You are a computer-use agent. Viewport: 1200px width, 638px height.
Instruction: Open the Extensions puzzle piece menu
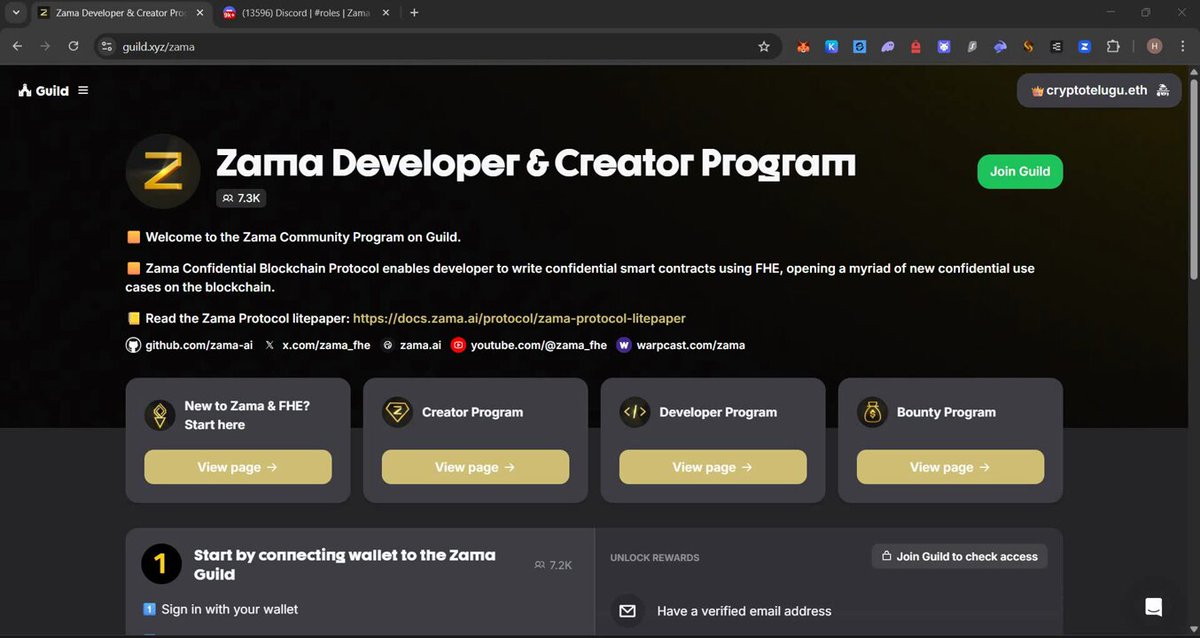pos(1113,46)
